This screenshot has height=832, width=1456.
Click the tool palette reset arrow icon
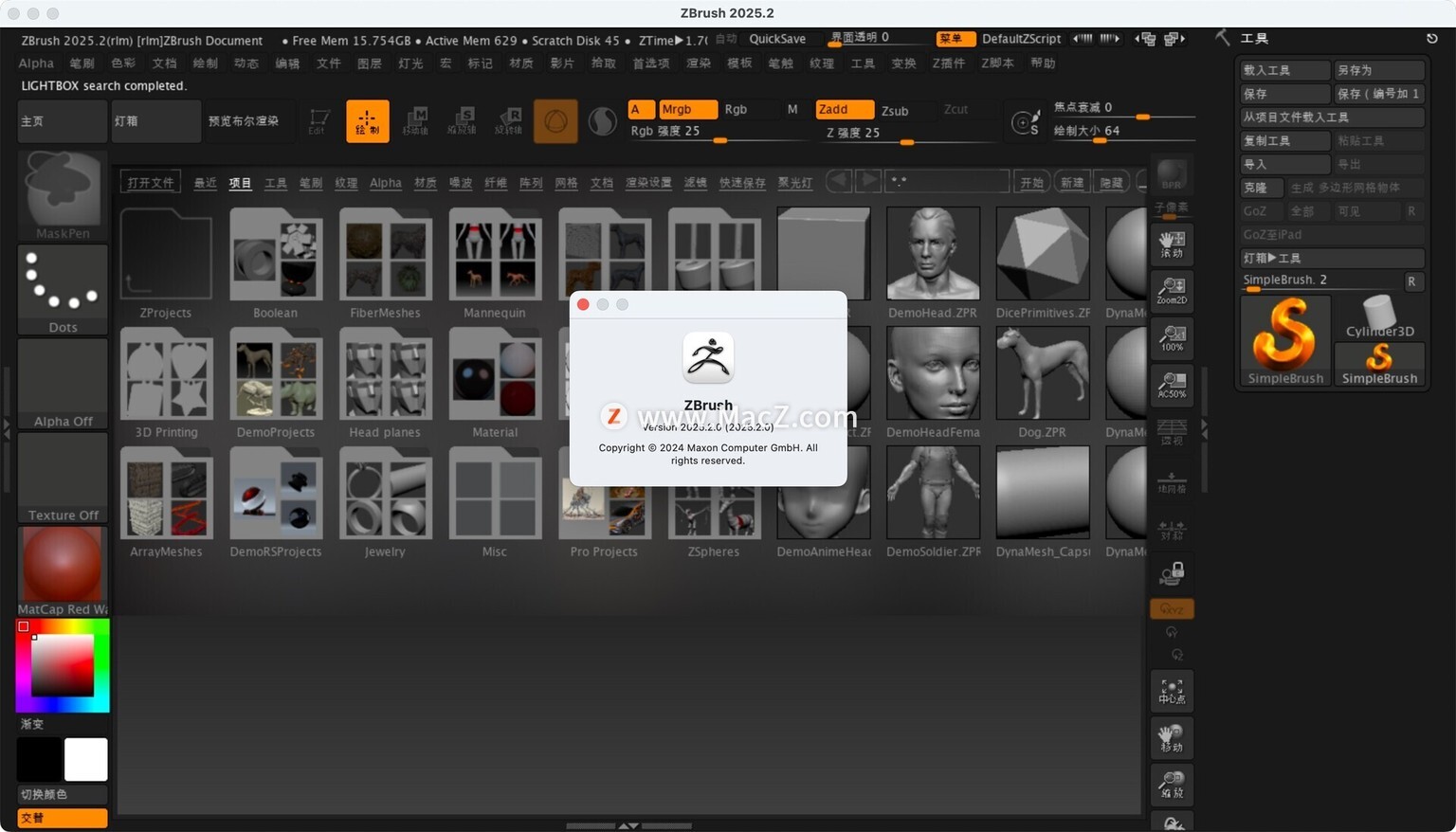point(1431,39)
